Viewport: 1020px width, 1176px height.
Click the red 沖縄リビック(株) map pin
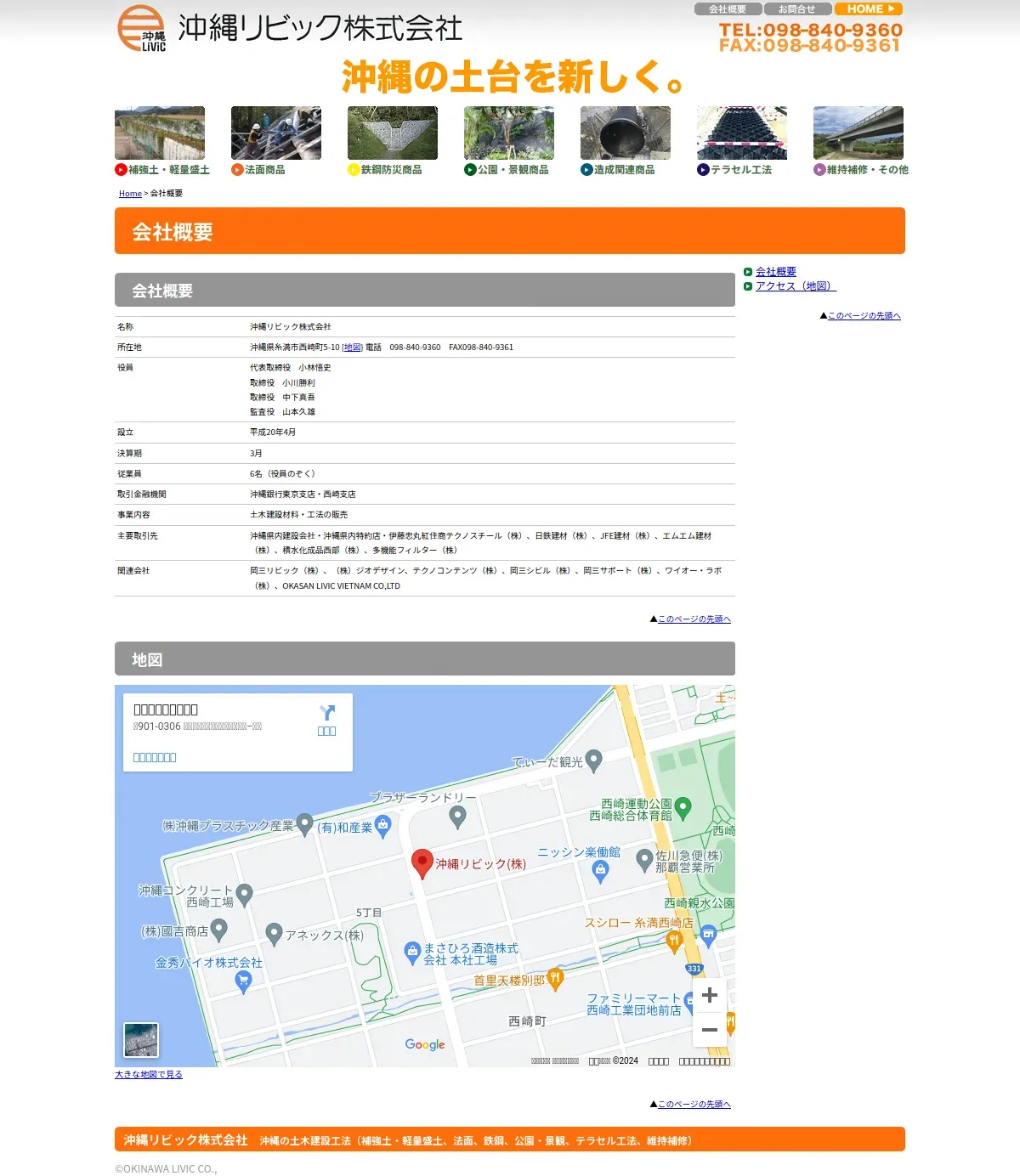422,863
